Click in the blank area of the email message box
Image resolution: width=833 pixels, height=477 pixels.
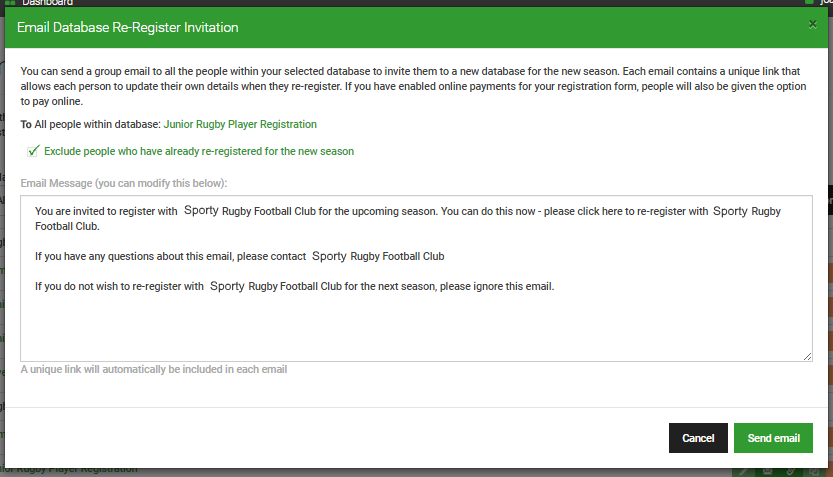416,327
